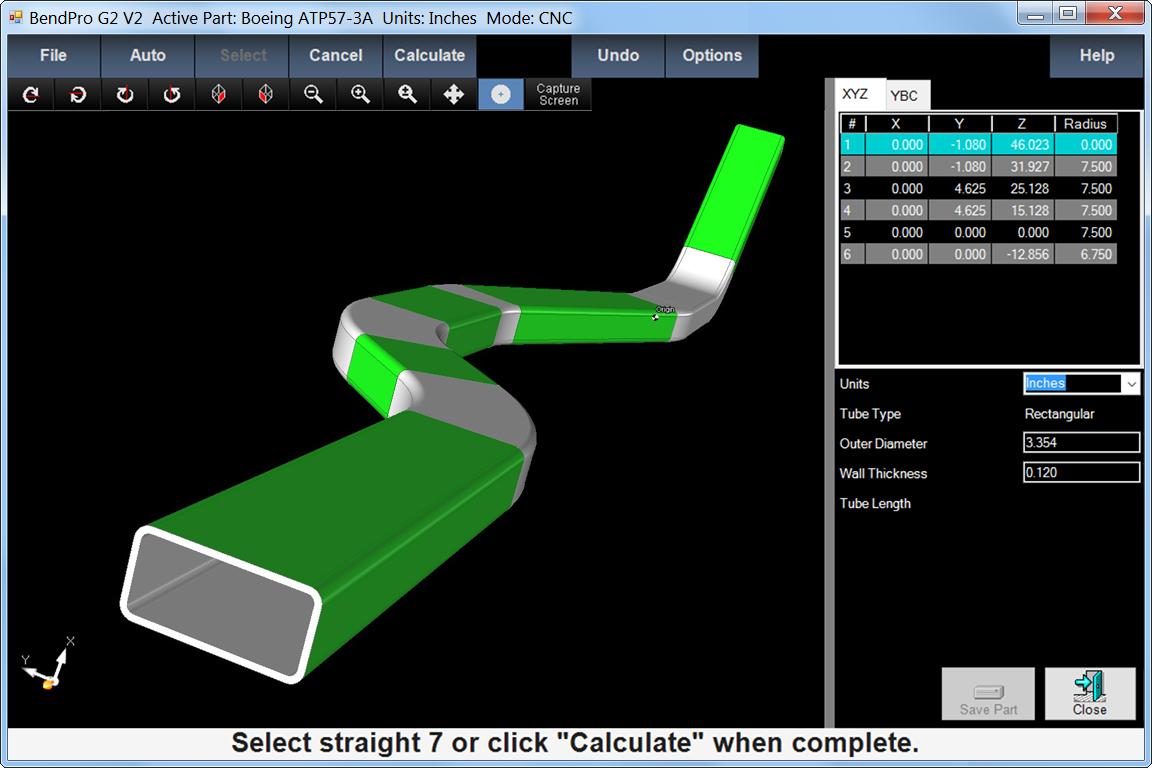Viewport: 1152px width, 768px height.
Task: Open the File menu
Action: (x=53, y=55)
